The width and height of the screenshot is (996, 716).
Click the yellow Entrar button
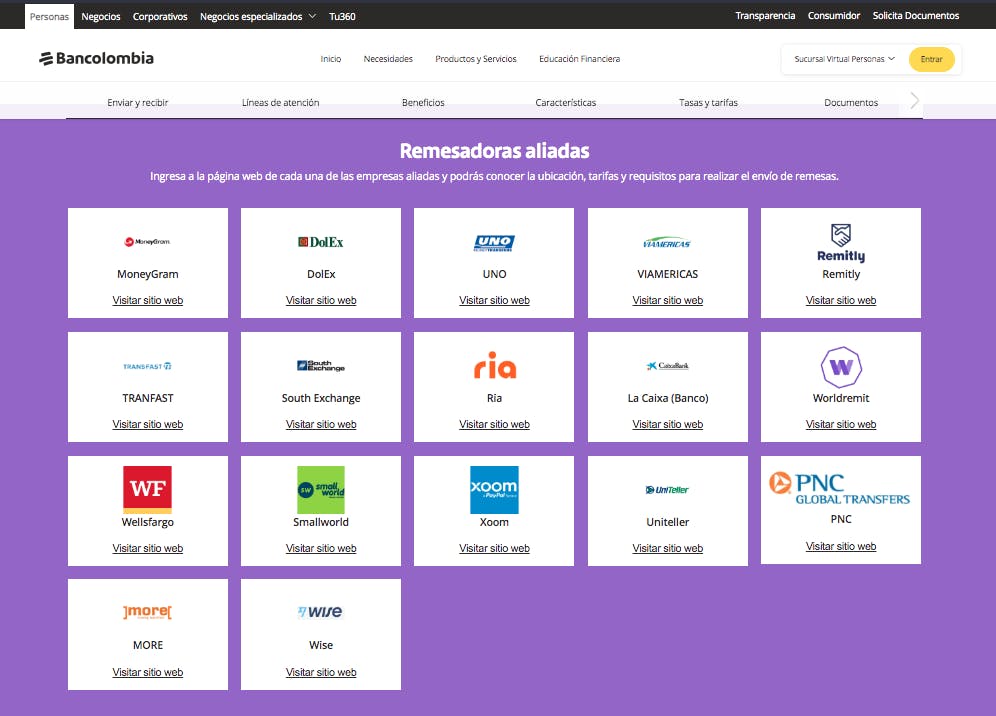pos(931,59)
